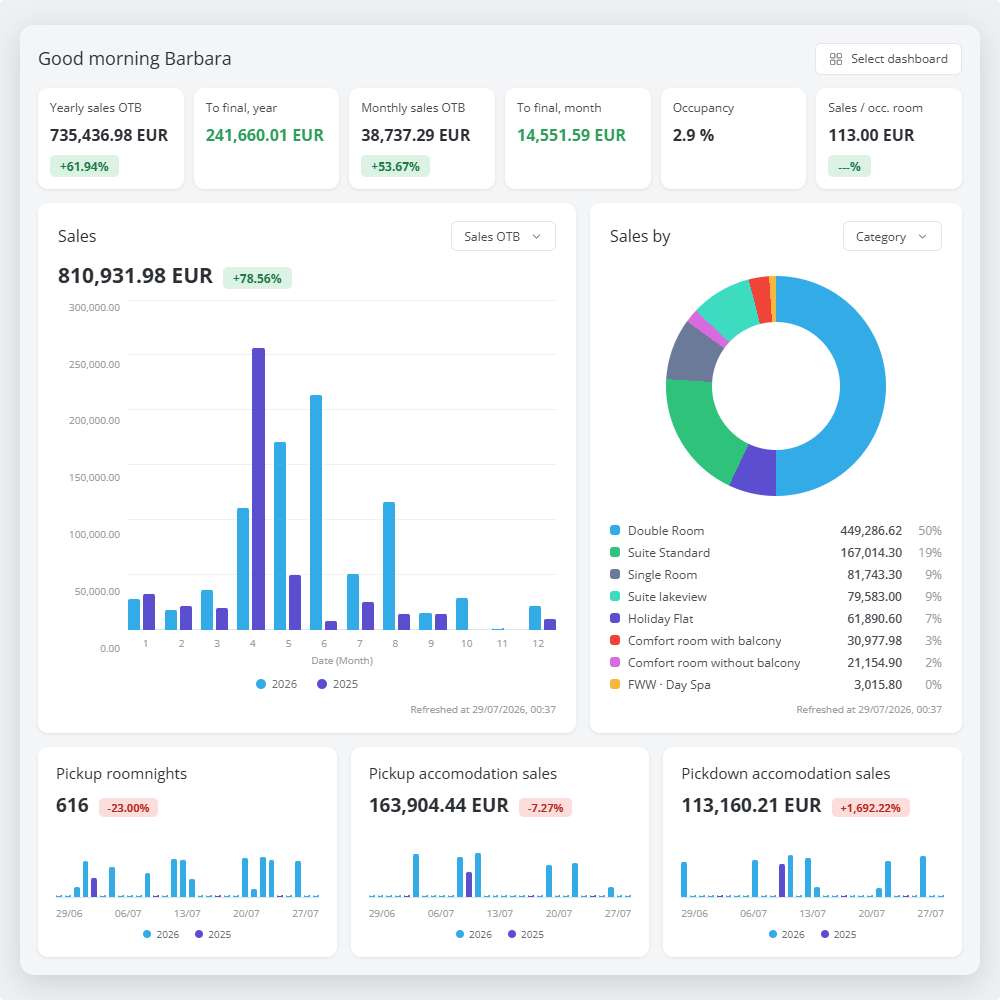Image resolution: width=1000 pixels, height=1000 pixels.
Task: Click the Good morning Barbara heading
Action: pos(135,59)
